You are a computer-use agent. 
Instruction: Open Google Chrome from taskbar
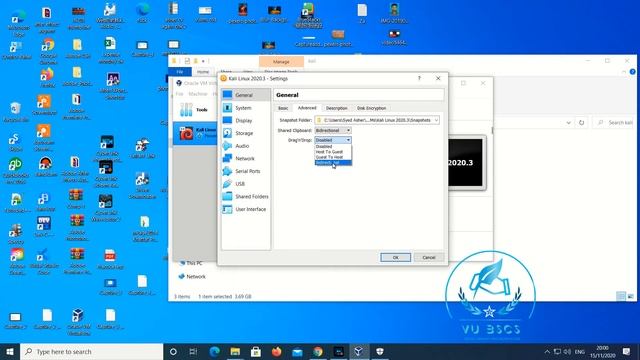[318, 351]
